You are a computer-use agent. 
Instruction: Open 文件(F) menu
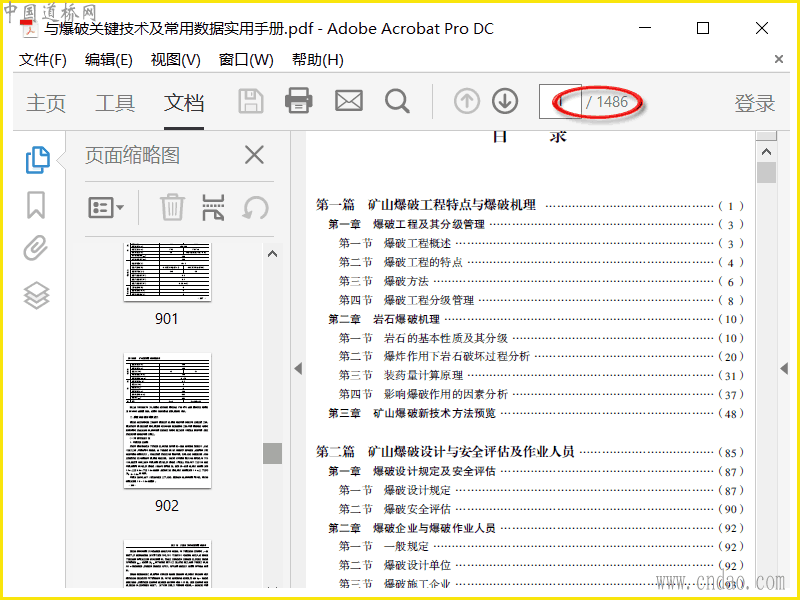point(43,60)
